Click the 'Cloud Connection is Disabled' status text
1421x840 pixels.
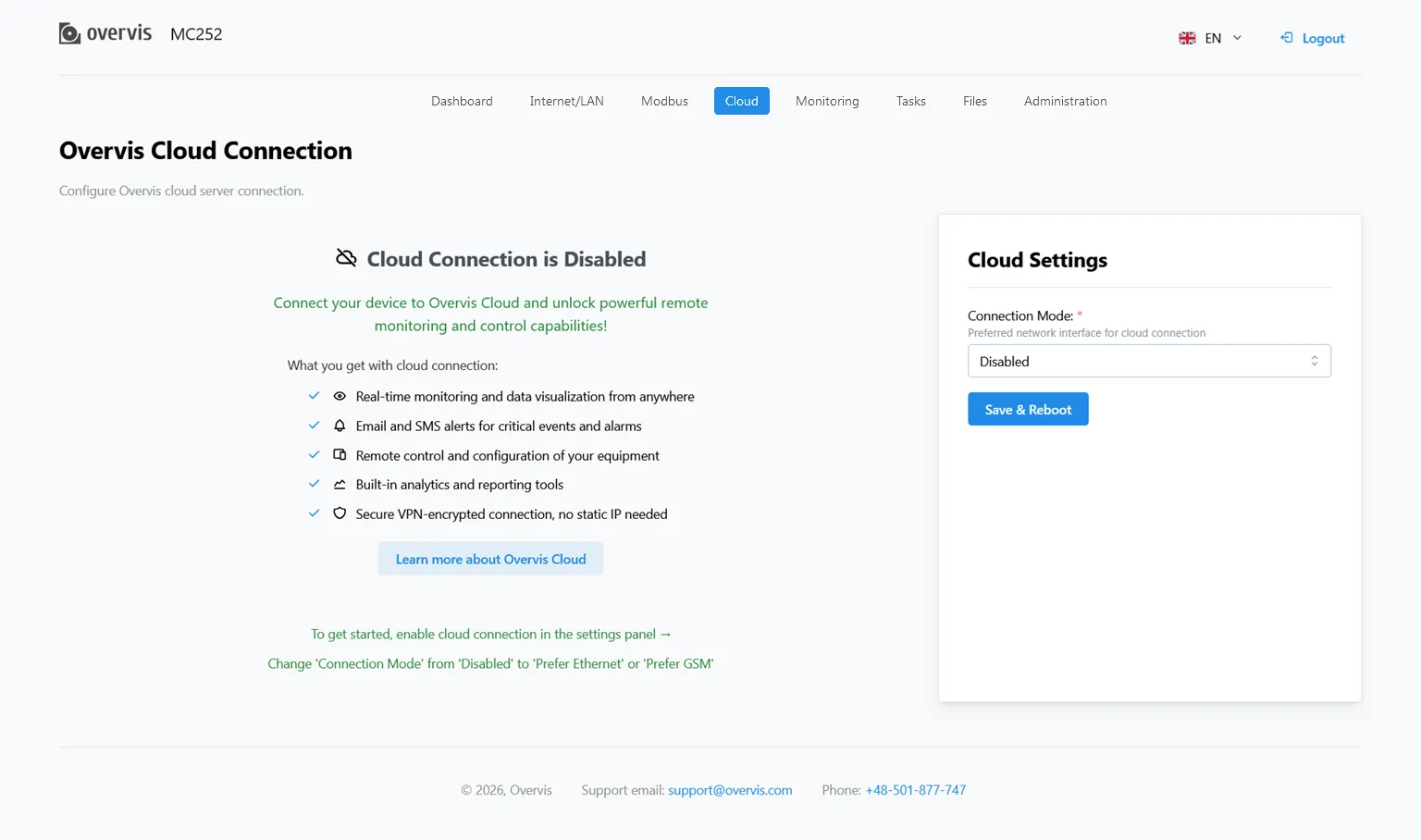point(506,259)
